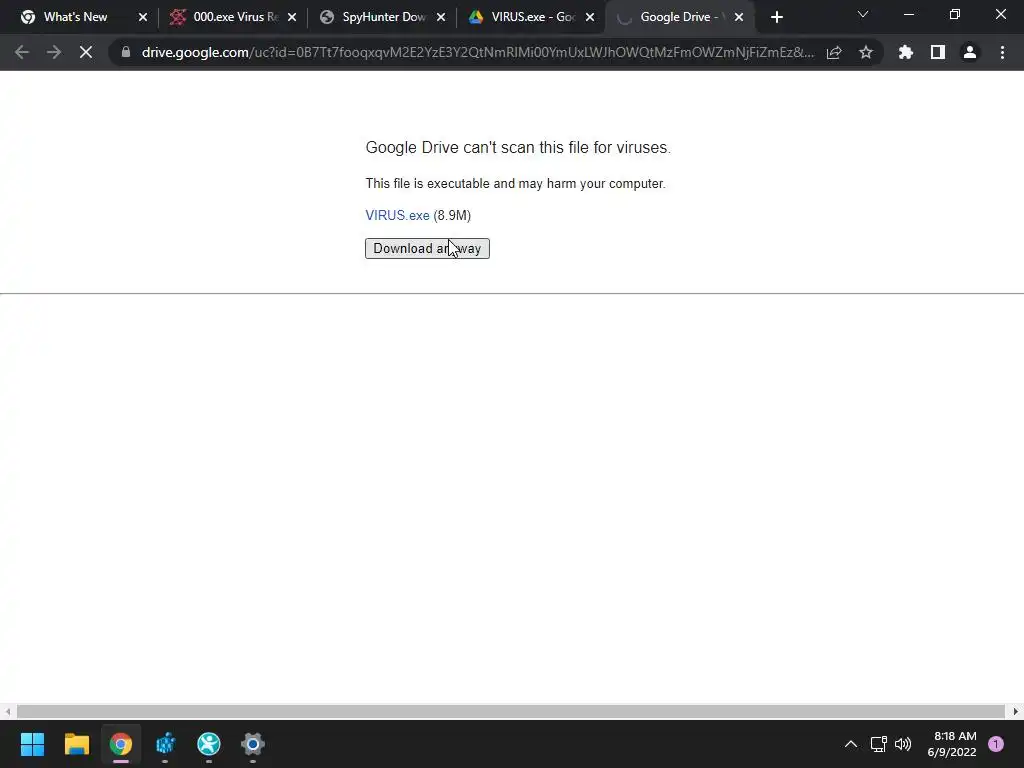Click the scrollbar left arrow

pos(7,711)
